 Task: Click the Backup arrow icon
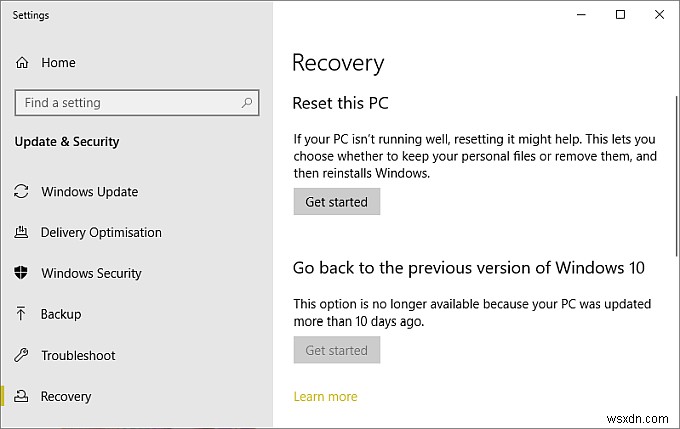[x=22, y=314]
